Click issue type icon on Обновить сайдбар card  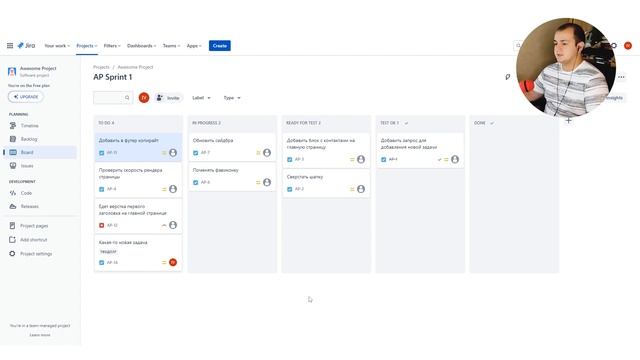196,153
